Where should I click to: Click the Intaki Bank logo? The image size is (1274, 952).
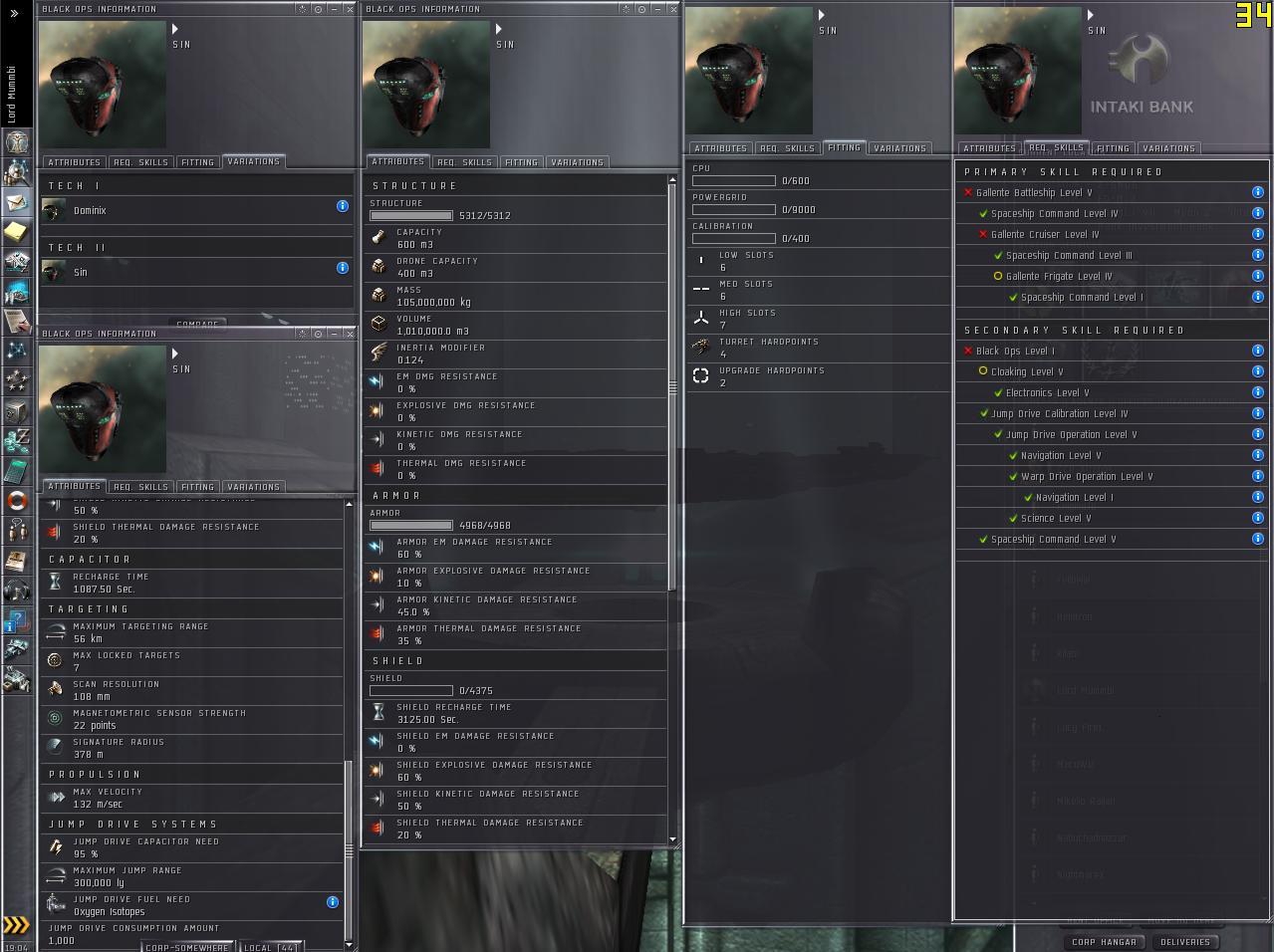[1142, 75]
